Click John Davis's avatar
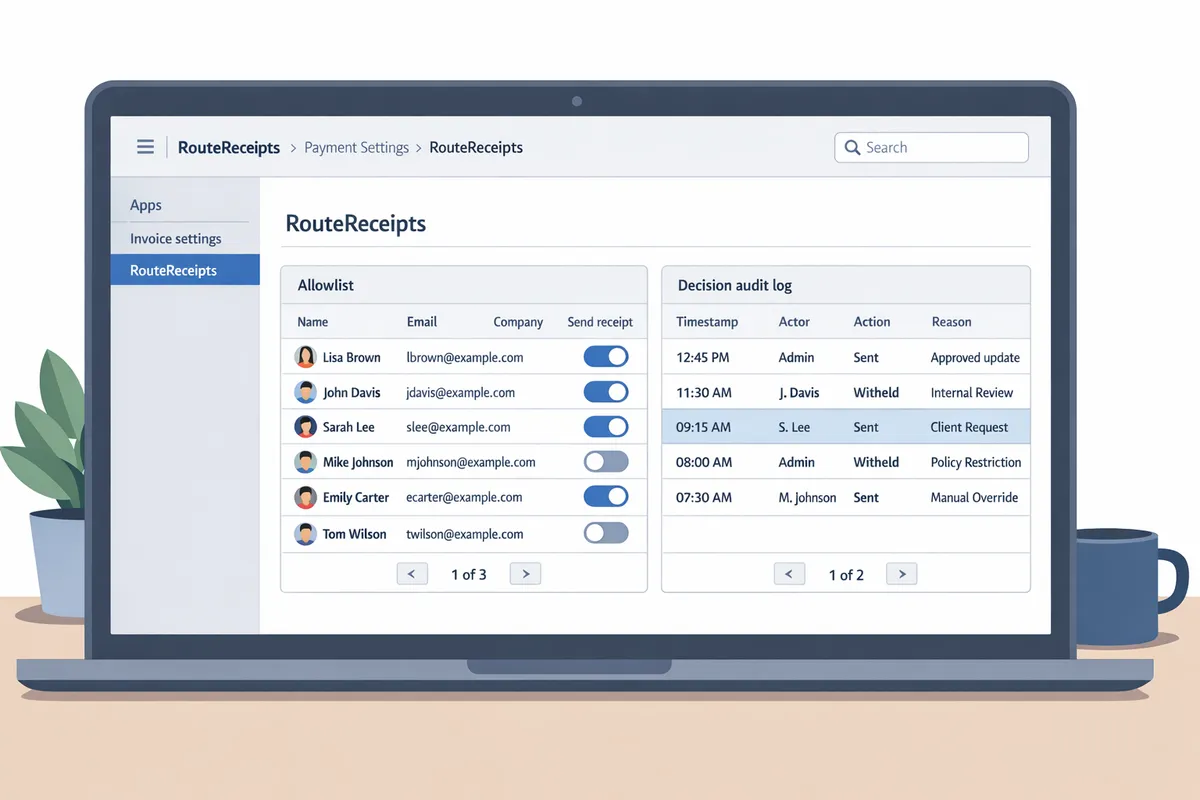Screen dimensions: 1200x800 pyautogui.click(x=305, y=392)
